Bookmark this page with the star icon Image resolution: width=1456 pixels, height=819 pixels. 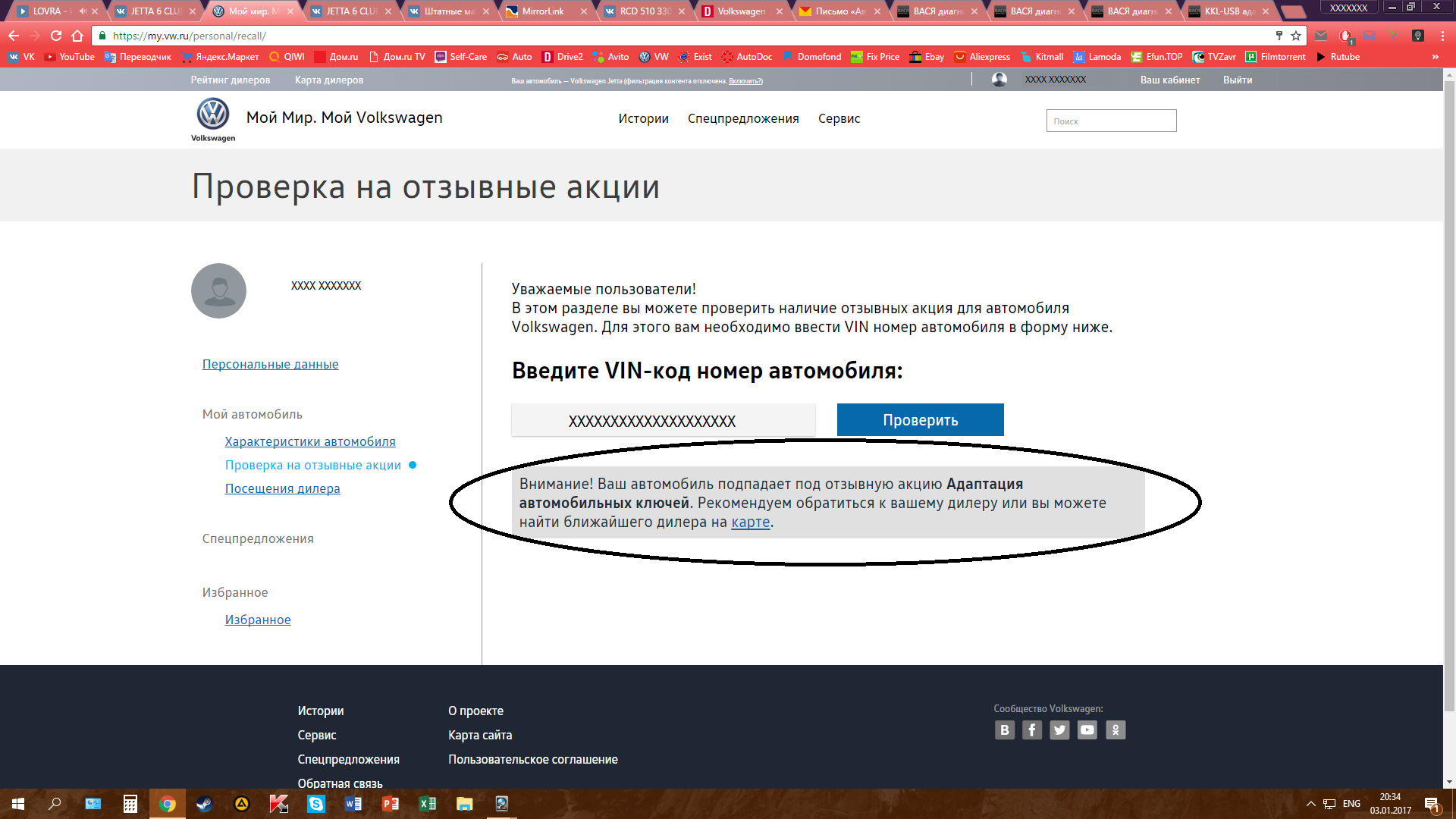pos(1296,36)
